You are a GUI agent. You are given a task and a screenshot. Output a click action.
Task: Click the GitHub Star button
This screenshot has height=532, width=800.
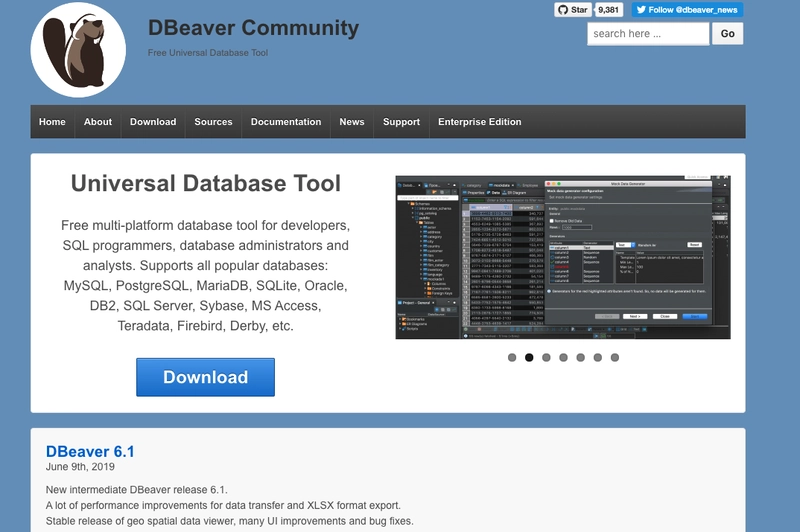point(573,10)
